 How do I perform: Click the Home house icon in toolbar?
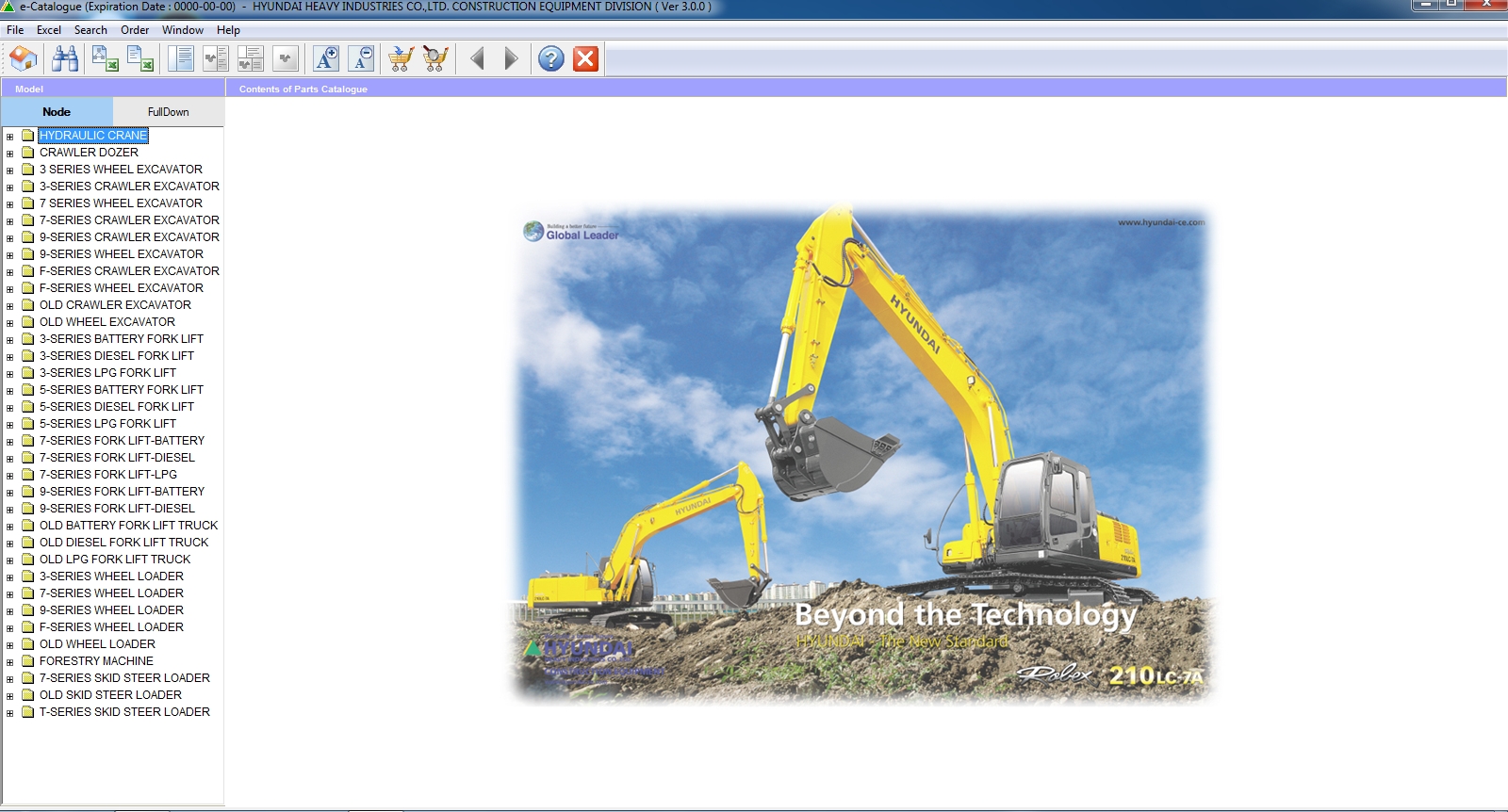click(x=24, y=59)
